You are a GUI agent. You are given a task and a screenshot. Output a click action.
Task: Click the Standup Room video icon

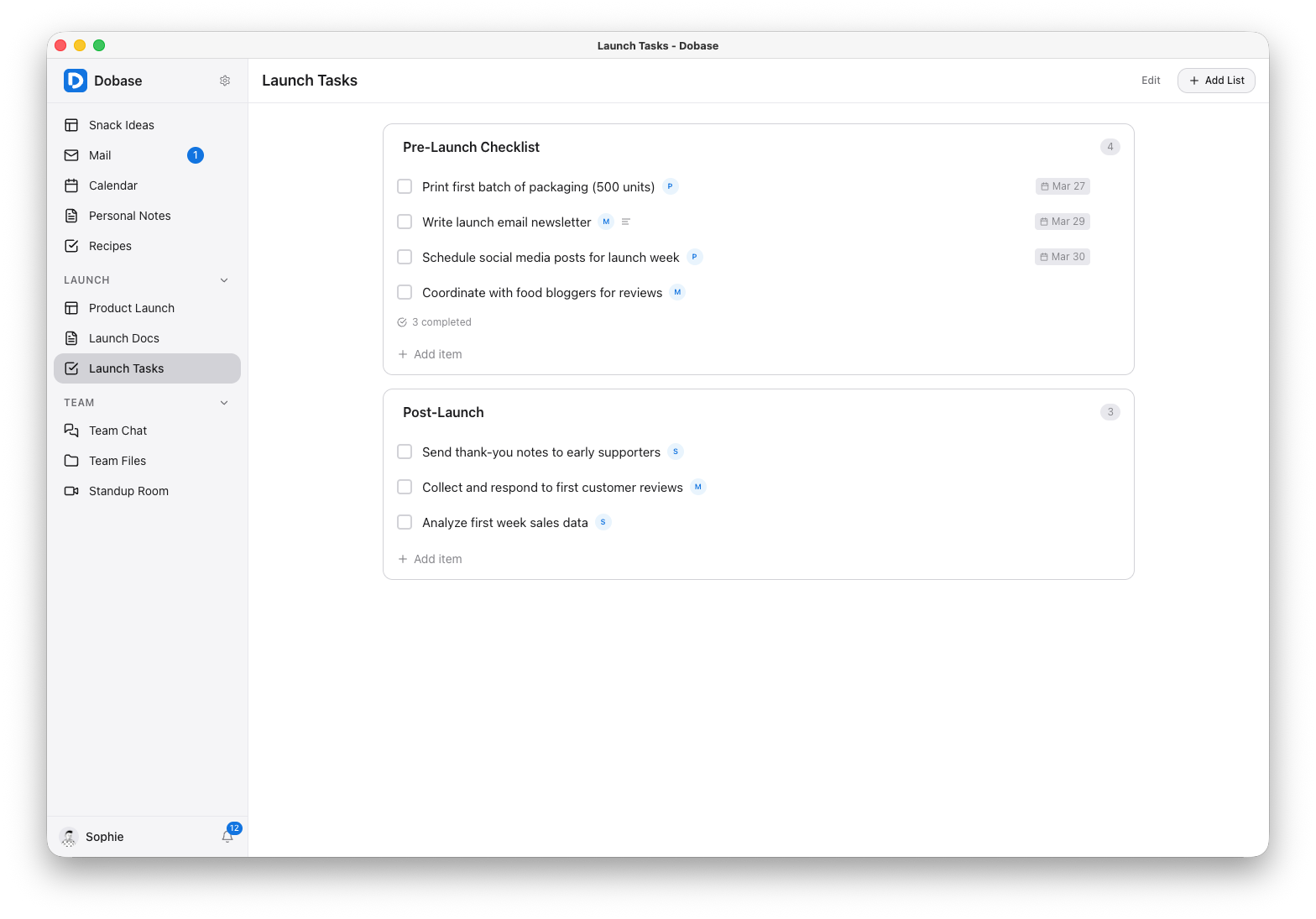pyautogui.click(x=71, y=491)
